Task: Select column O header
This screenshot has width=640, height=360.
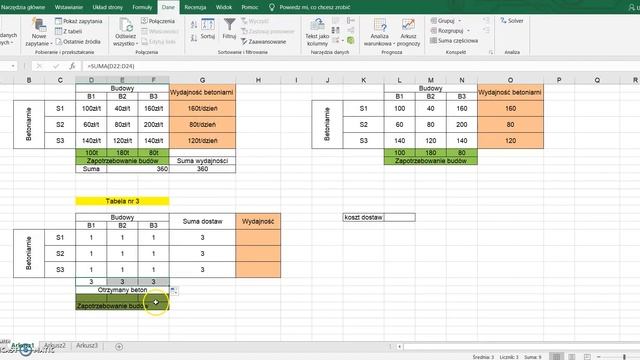Action: 510,80
